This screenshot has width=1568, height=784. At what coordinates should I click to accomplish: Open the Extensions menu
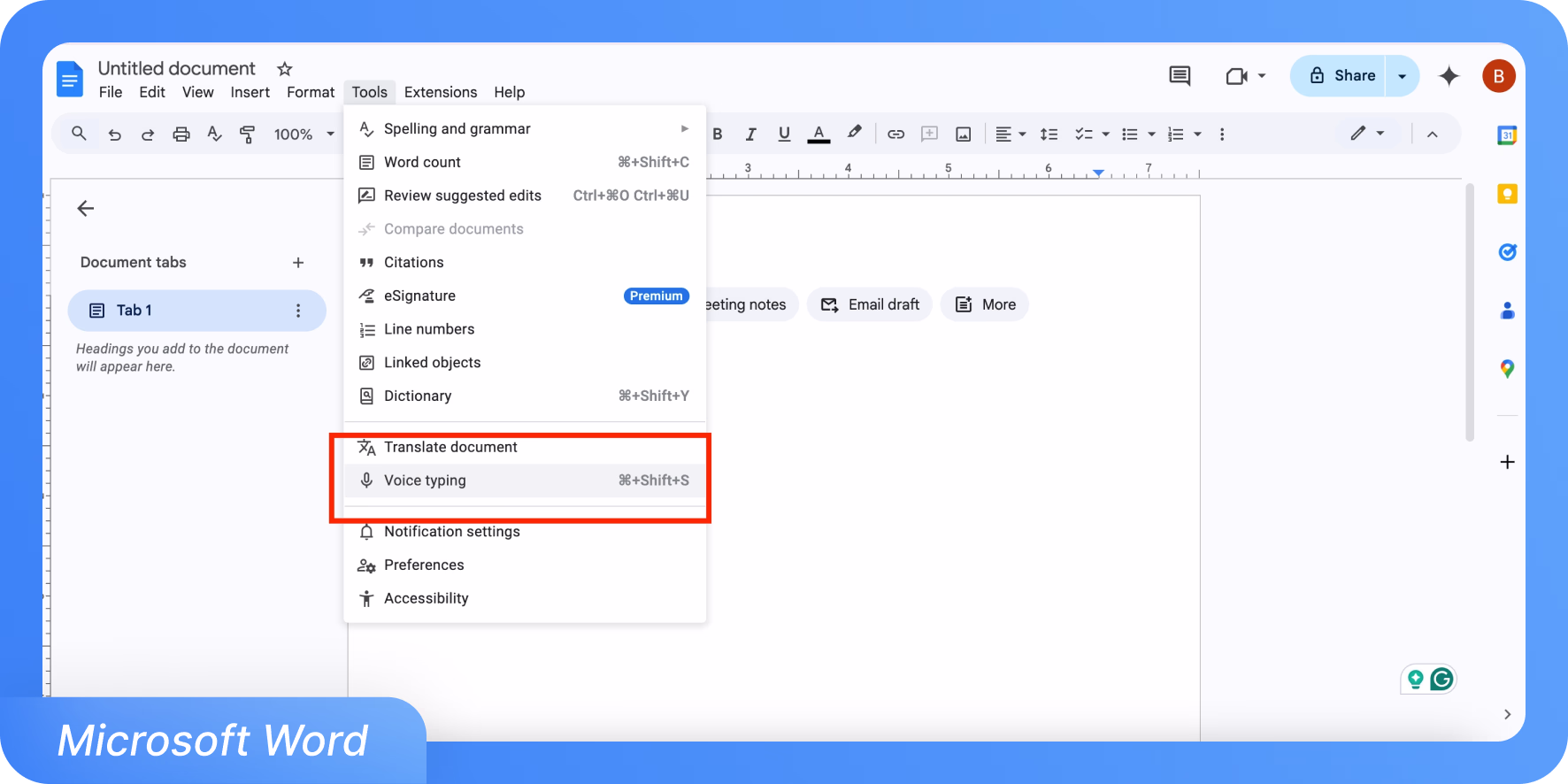pyautogui.click(x=441, y=92)
